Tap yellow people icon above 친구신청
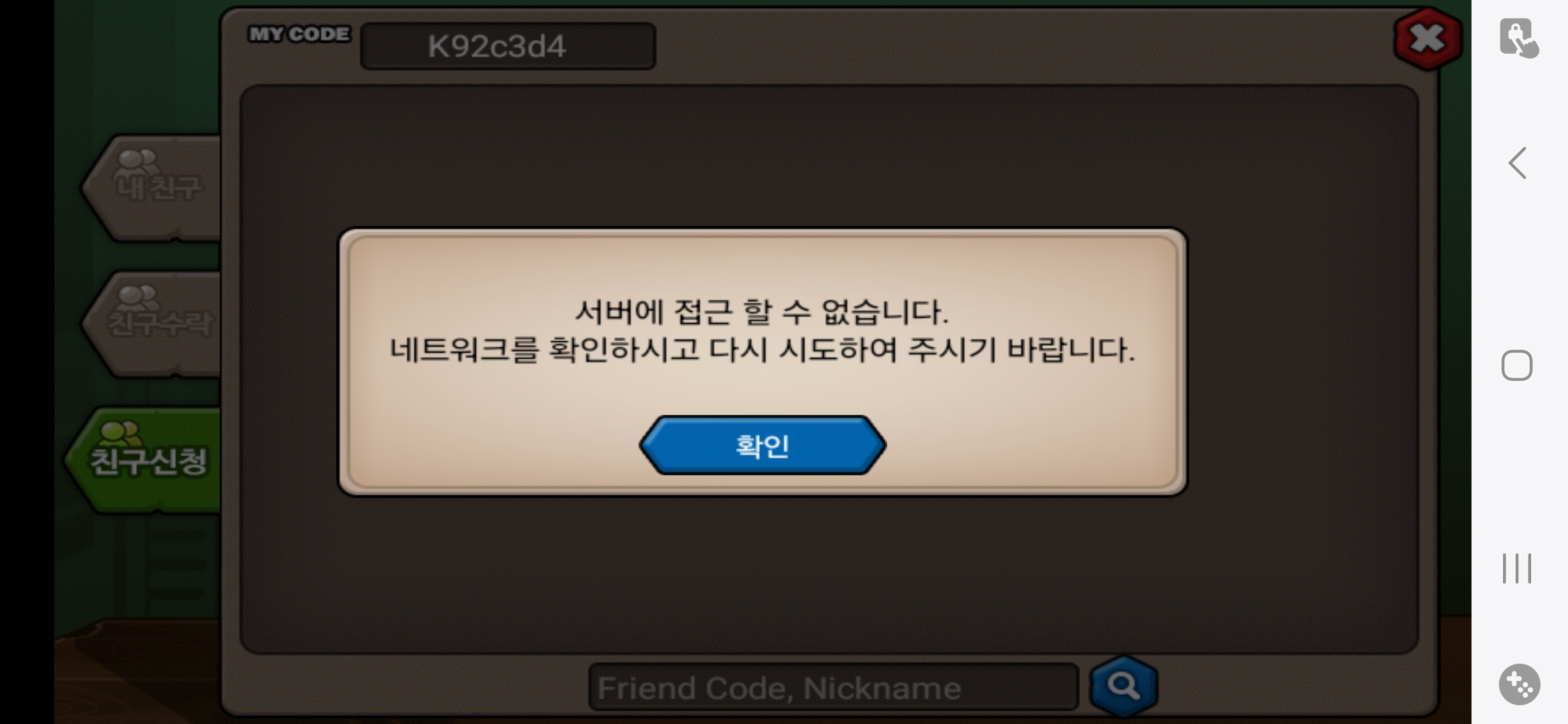 [121, 434]
